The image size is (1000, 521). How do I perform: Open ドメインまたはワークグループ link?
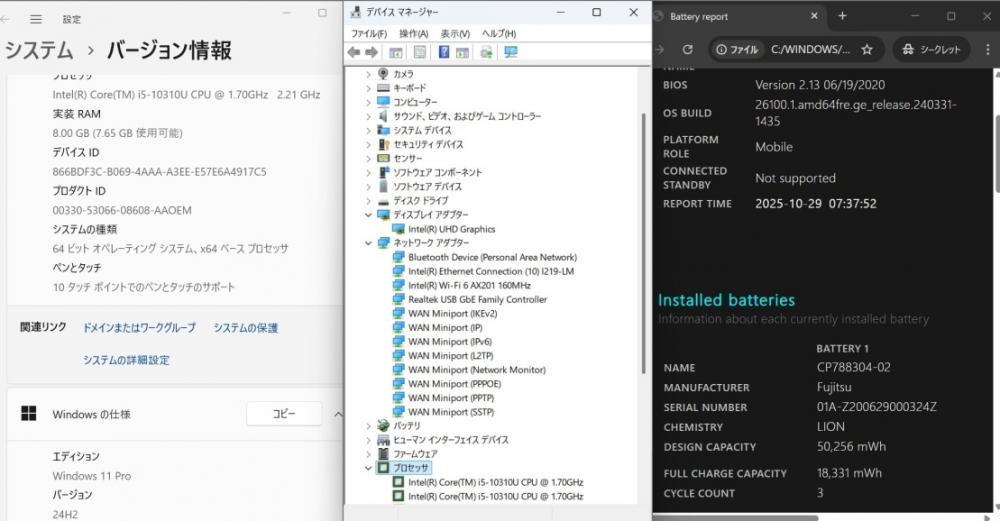139,328
